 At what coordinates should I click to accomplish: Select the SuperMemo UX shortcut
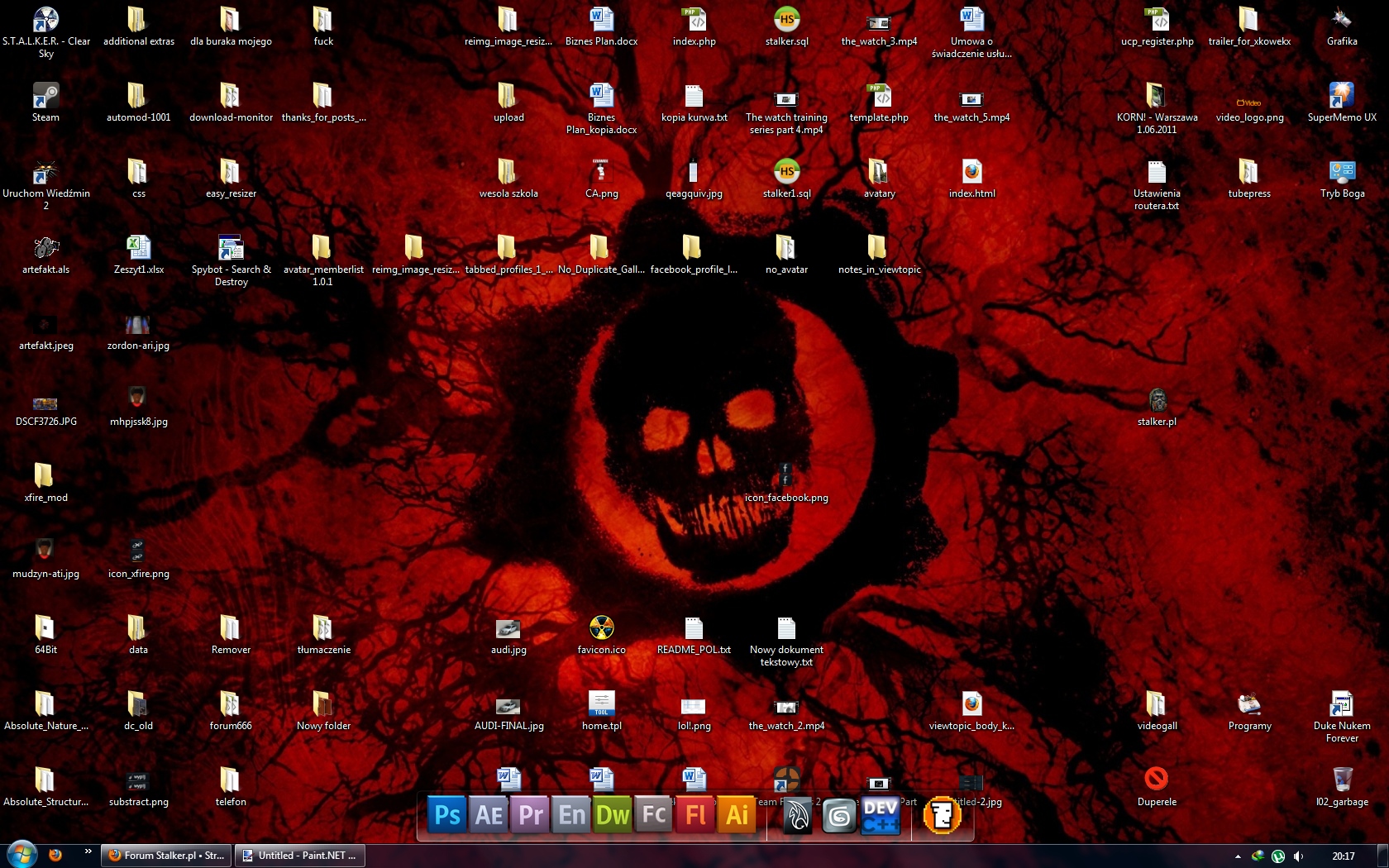[x=1342, y=102]
